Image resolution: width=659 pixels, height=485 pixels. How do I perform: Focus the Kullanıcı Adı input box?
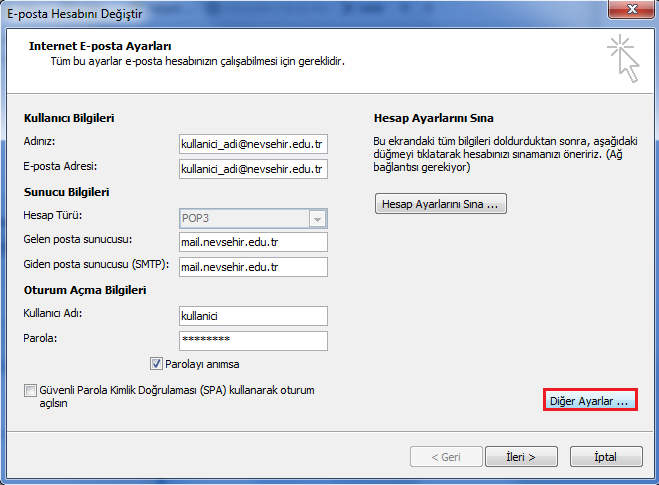click(x=253, y=316)
